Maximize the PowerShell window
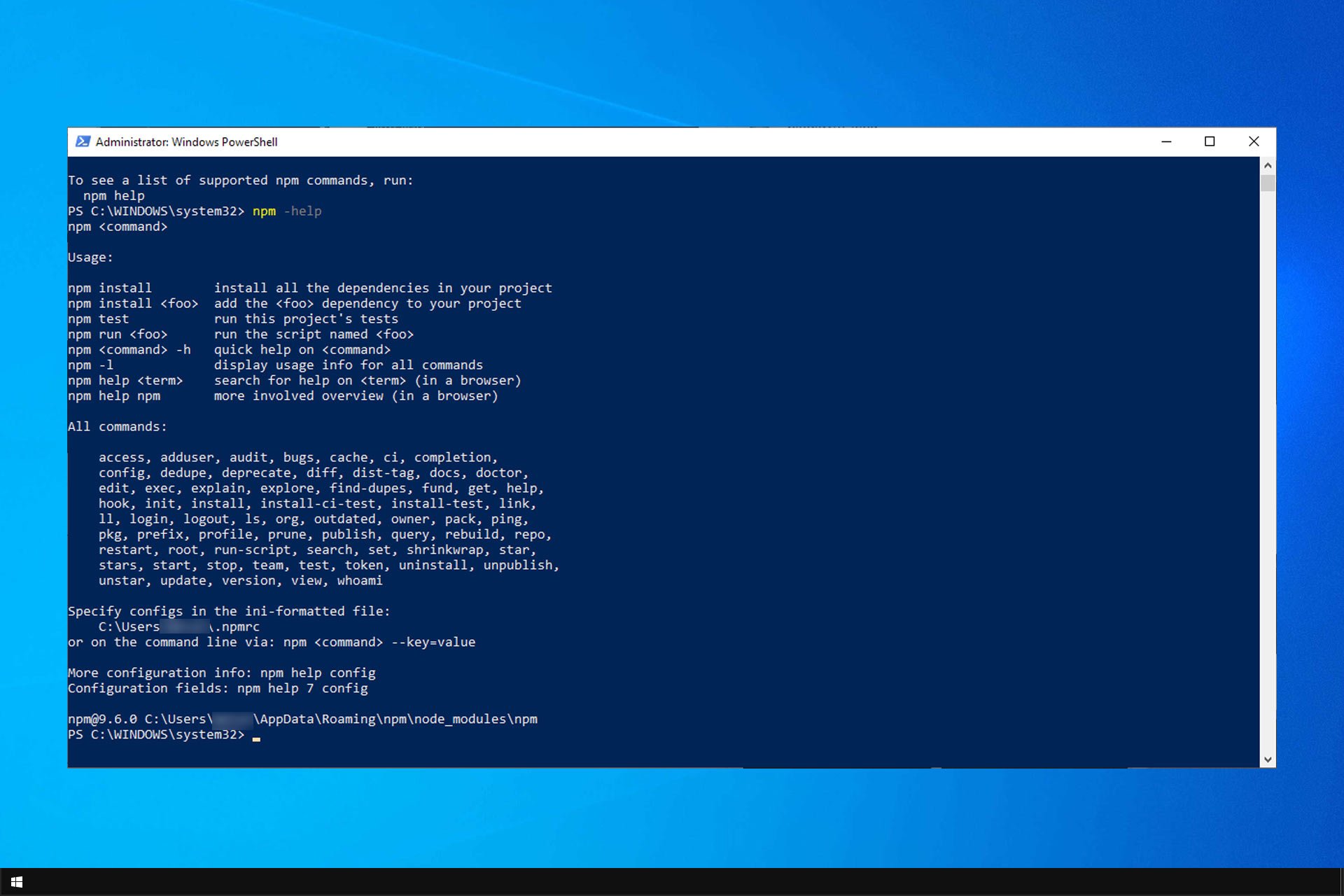 (x=1210, y=141)
